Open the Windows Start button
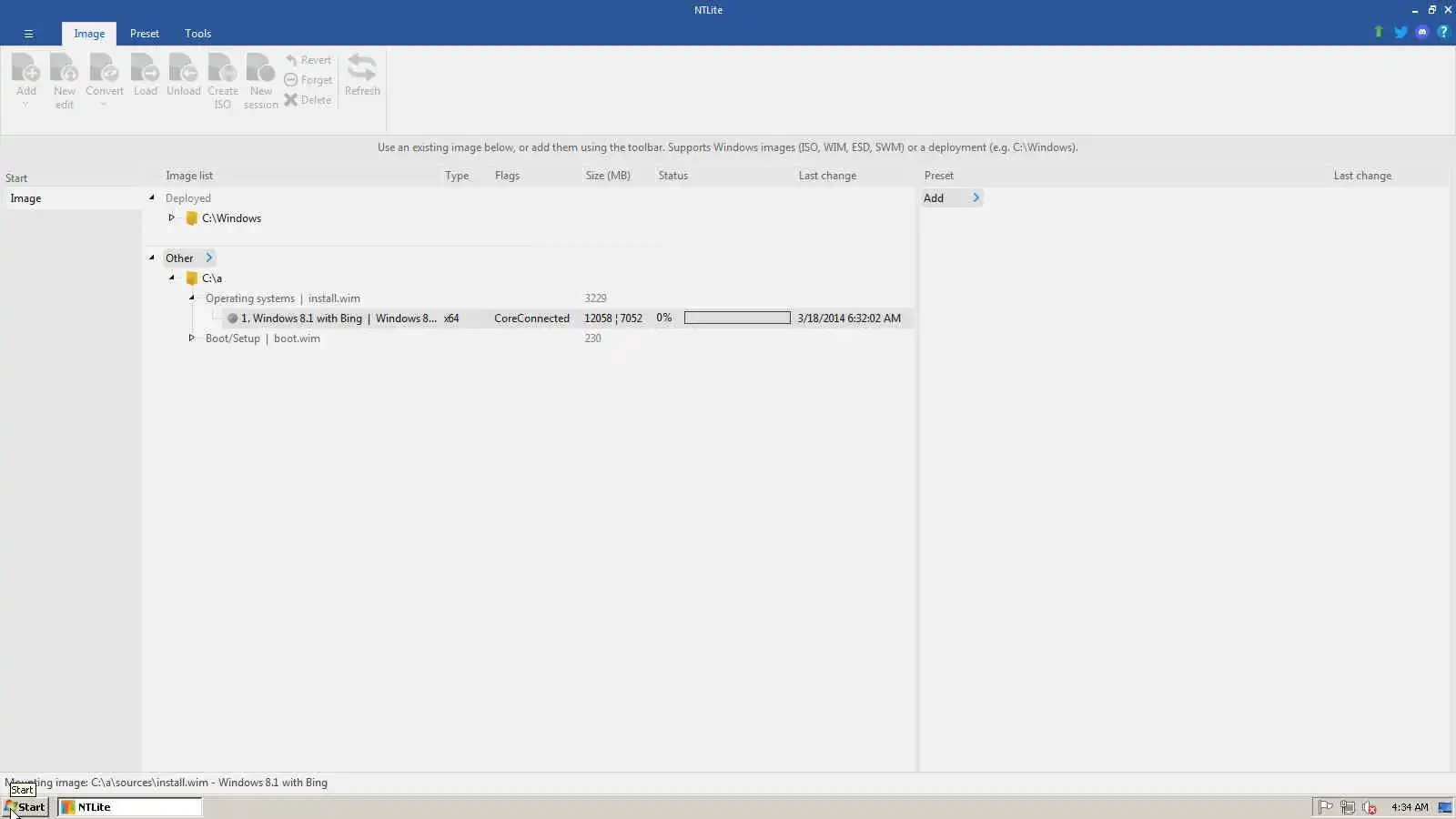 pyautogui.click(x=25, y=807)
